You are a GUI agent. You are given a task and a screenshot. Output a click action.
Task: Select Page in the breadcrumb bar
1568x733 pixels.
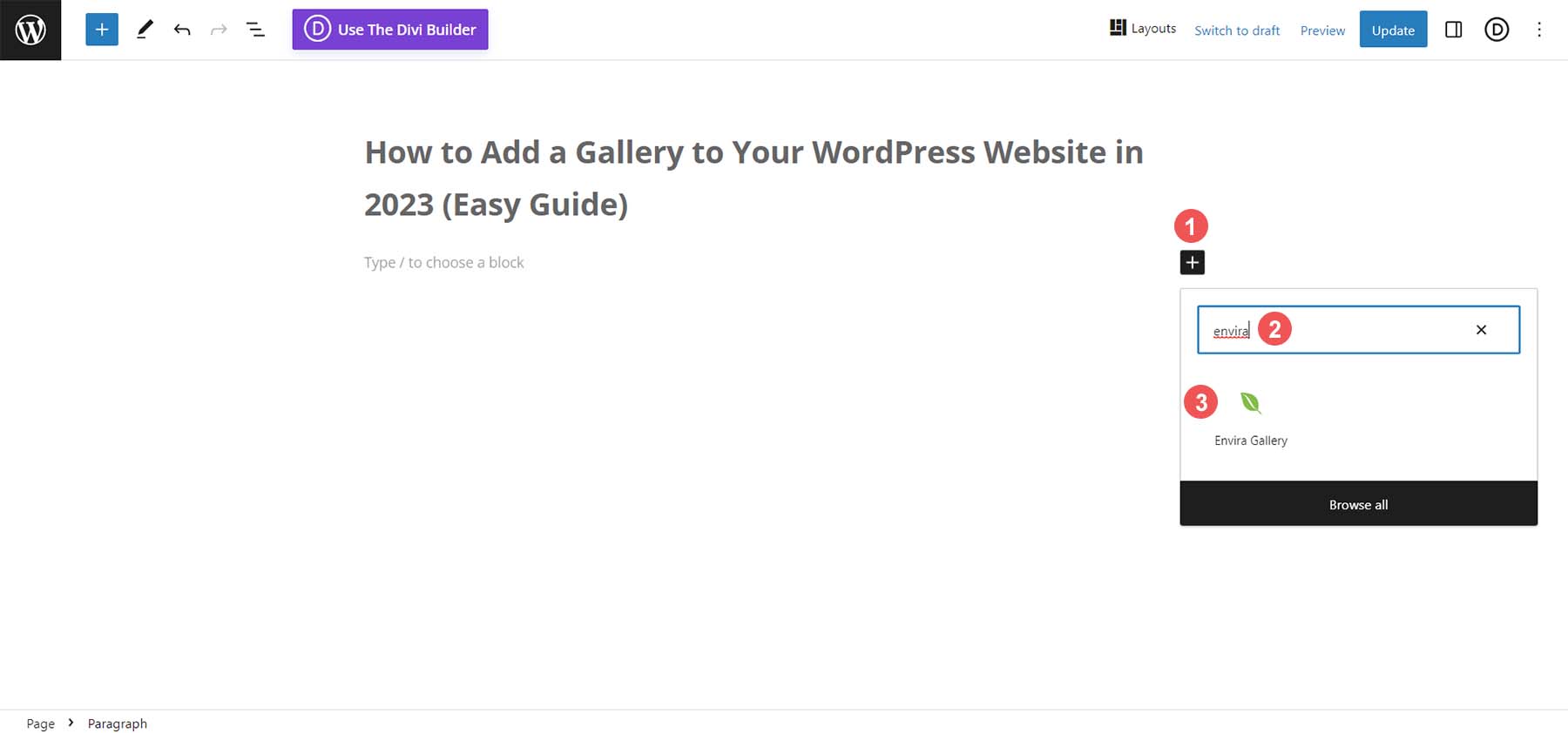pyautogui.click(x=40, y=723)
